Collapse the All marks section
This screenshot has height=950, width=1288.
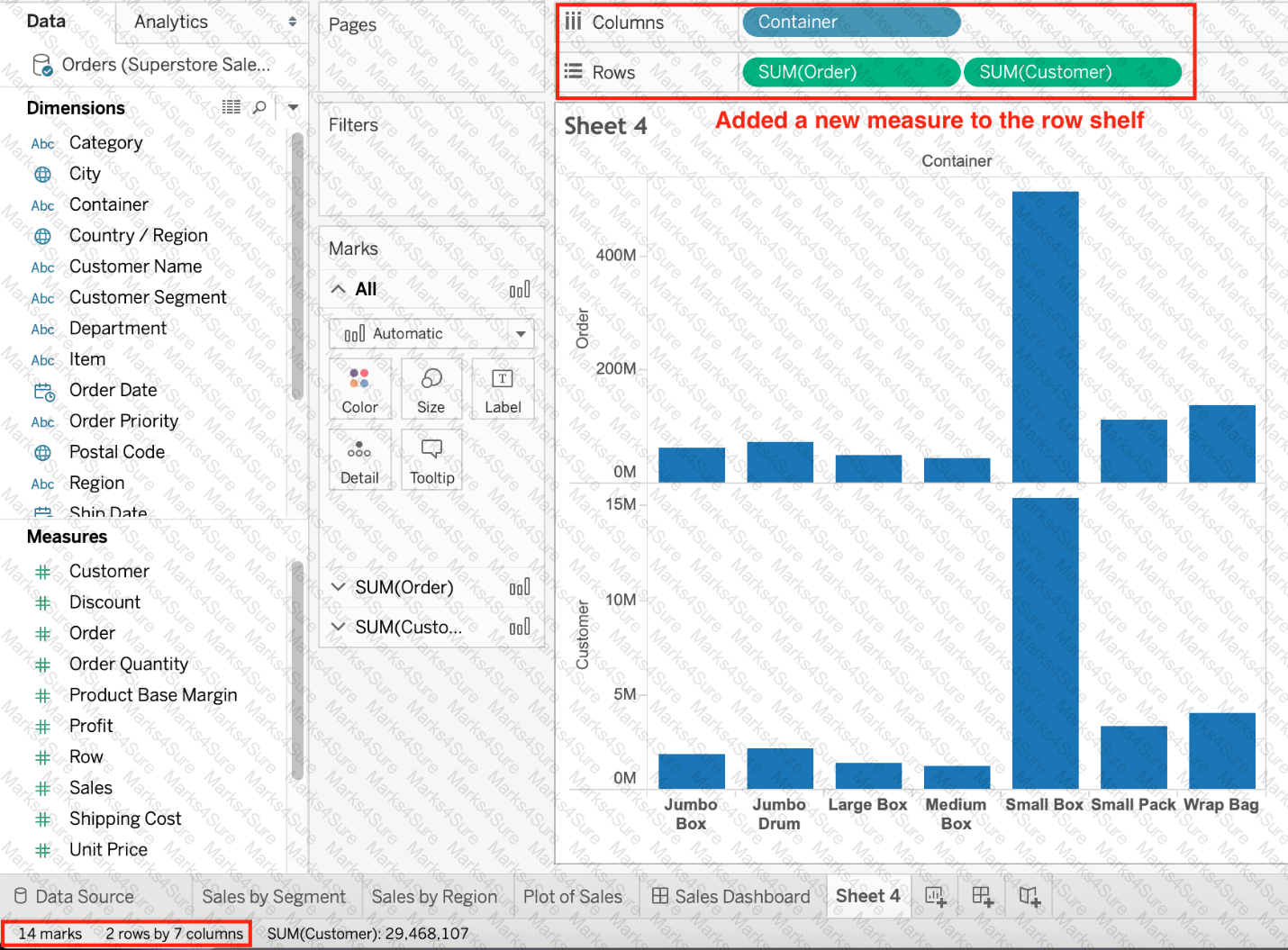[338, 289]
